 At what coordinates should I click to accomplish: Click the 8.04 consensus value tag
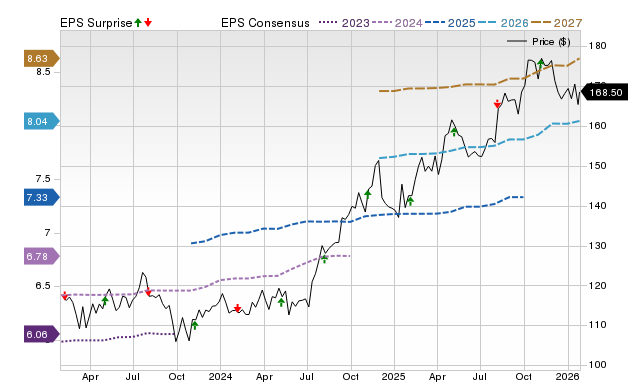(x=42, y=122)
